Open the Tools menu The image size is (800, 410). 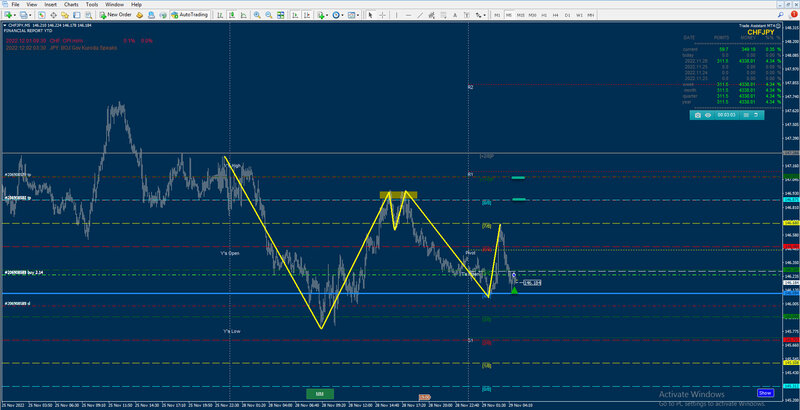(92, 4)
